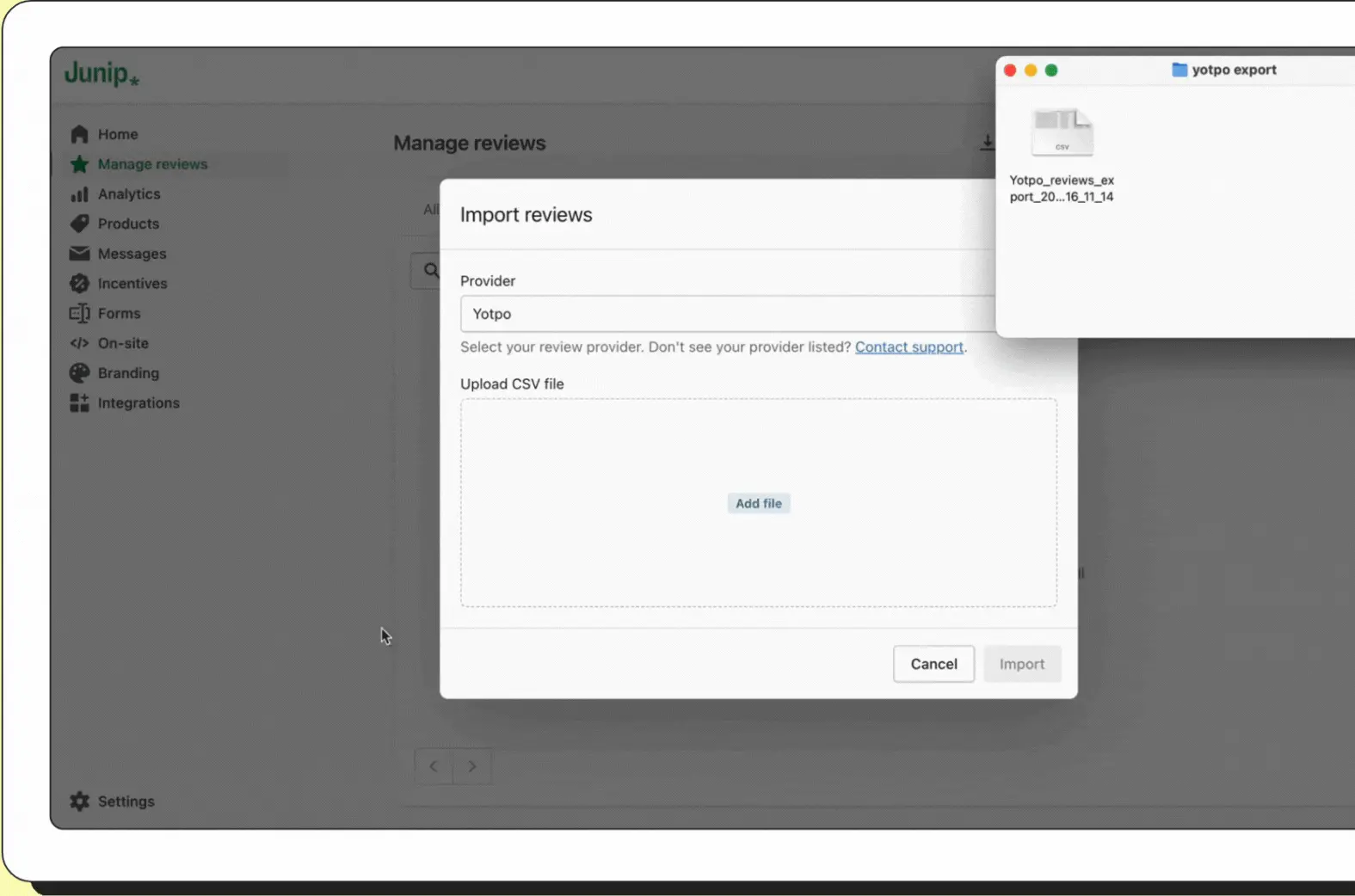Click the Incentives discount badge icon

(79, 283)
